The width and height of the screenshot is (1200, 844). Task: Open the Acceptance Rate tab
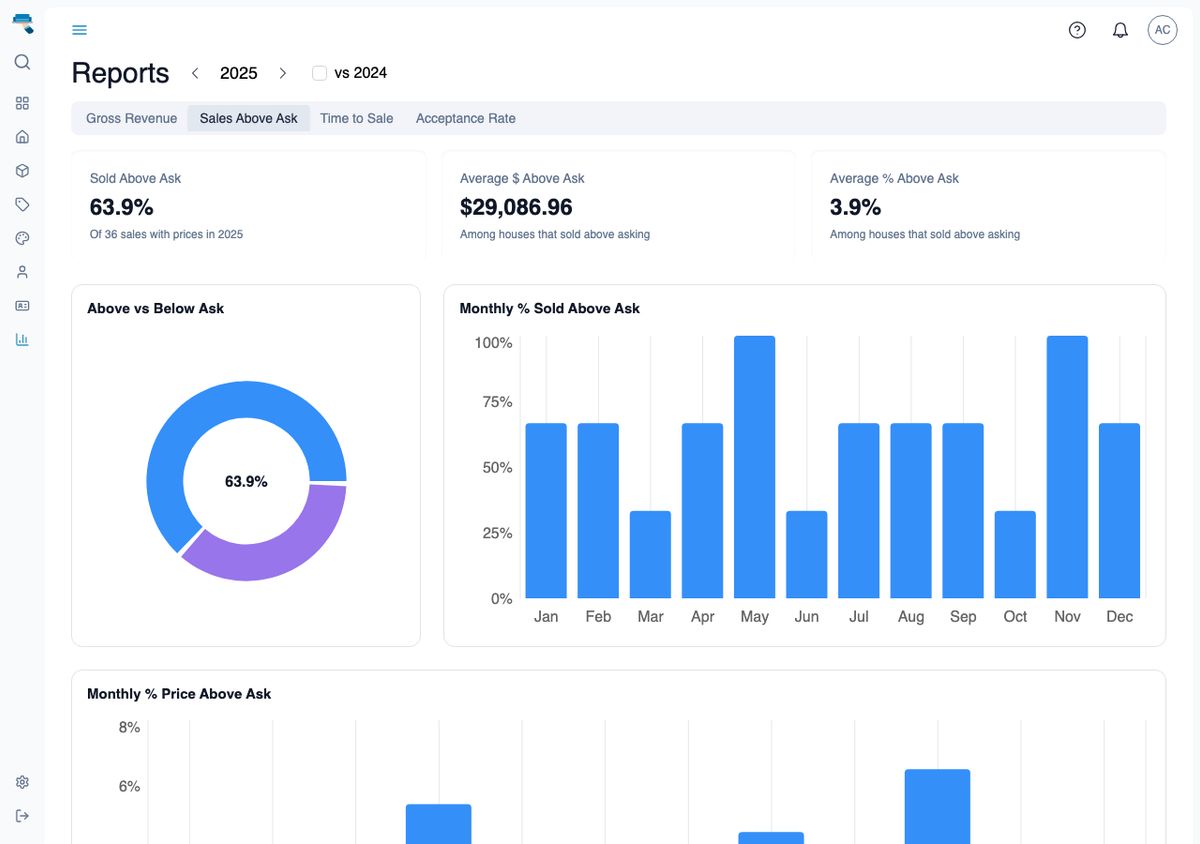[x=466, y=118]
